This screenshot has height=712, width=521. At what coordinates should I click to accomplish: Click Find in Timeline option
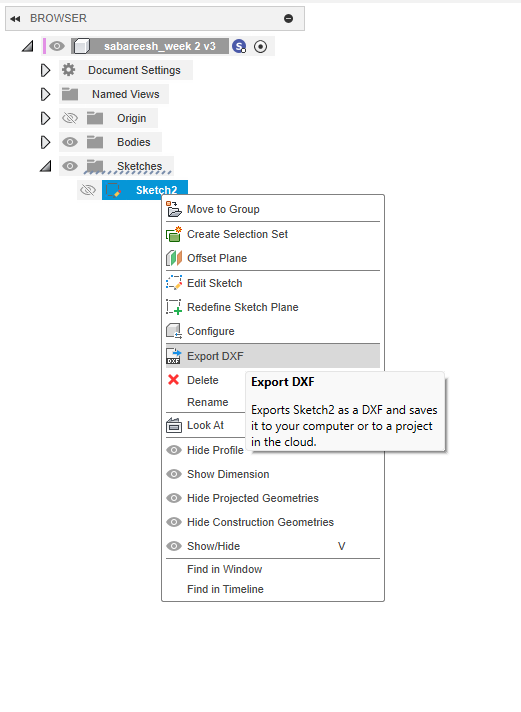(225, 589)
